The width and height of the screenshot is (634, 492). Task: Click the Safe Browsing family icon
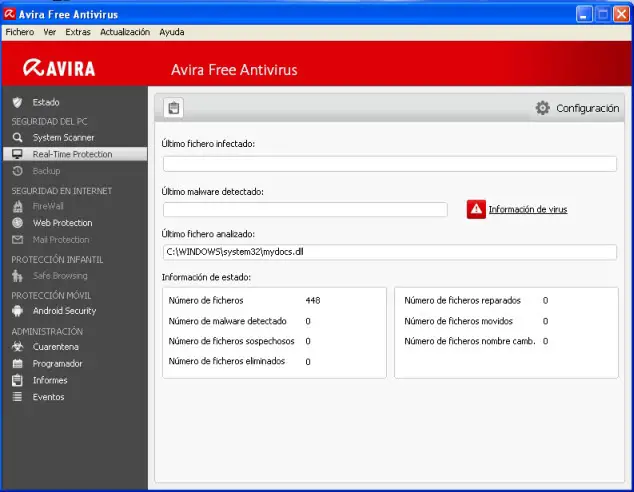(17, 276)
